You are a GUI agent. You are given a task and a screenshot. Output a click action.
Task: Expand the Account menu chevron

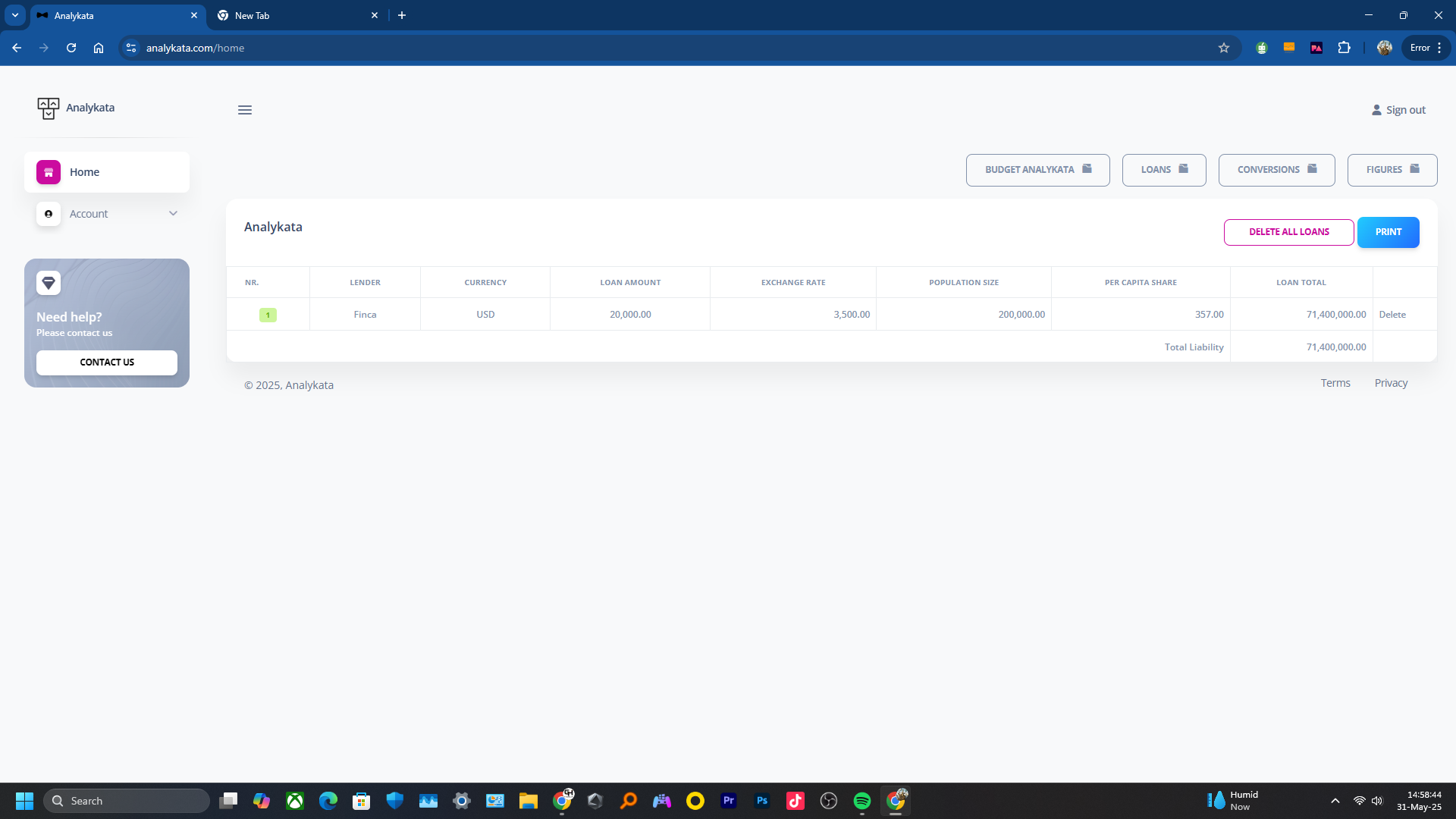(173, 214)
